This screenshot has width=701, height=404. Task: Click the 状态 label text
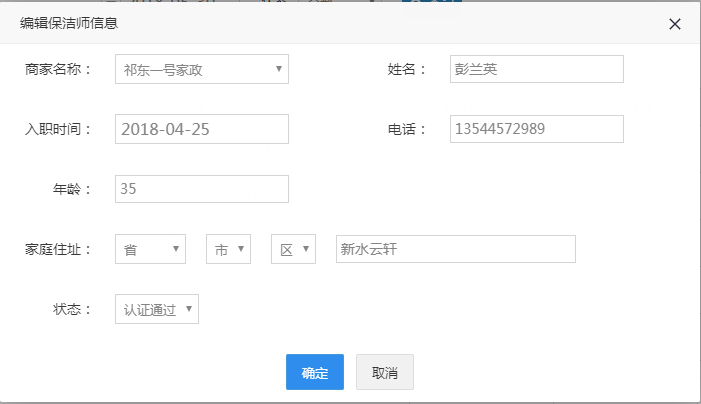pos(72,309)
